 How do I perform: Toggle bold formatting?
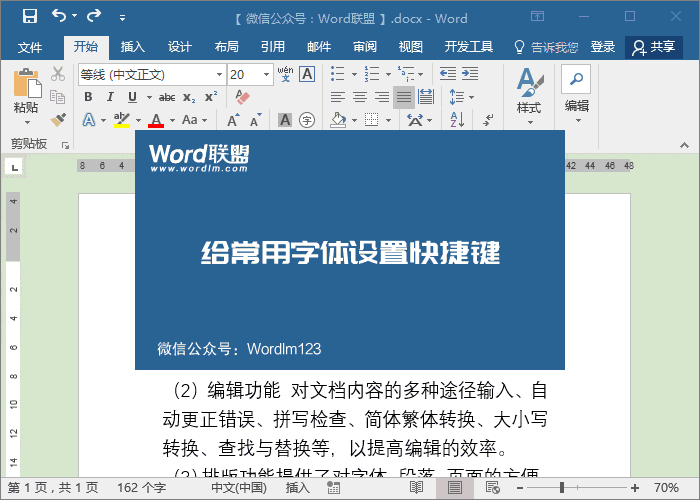click(88, 97)
